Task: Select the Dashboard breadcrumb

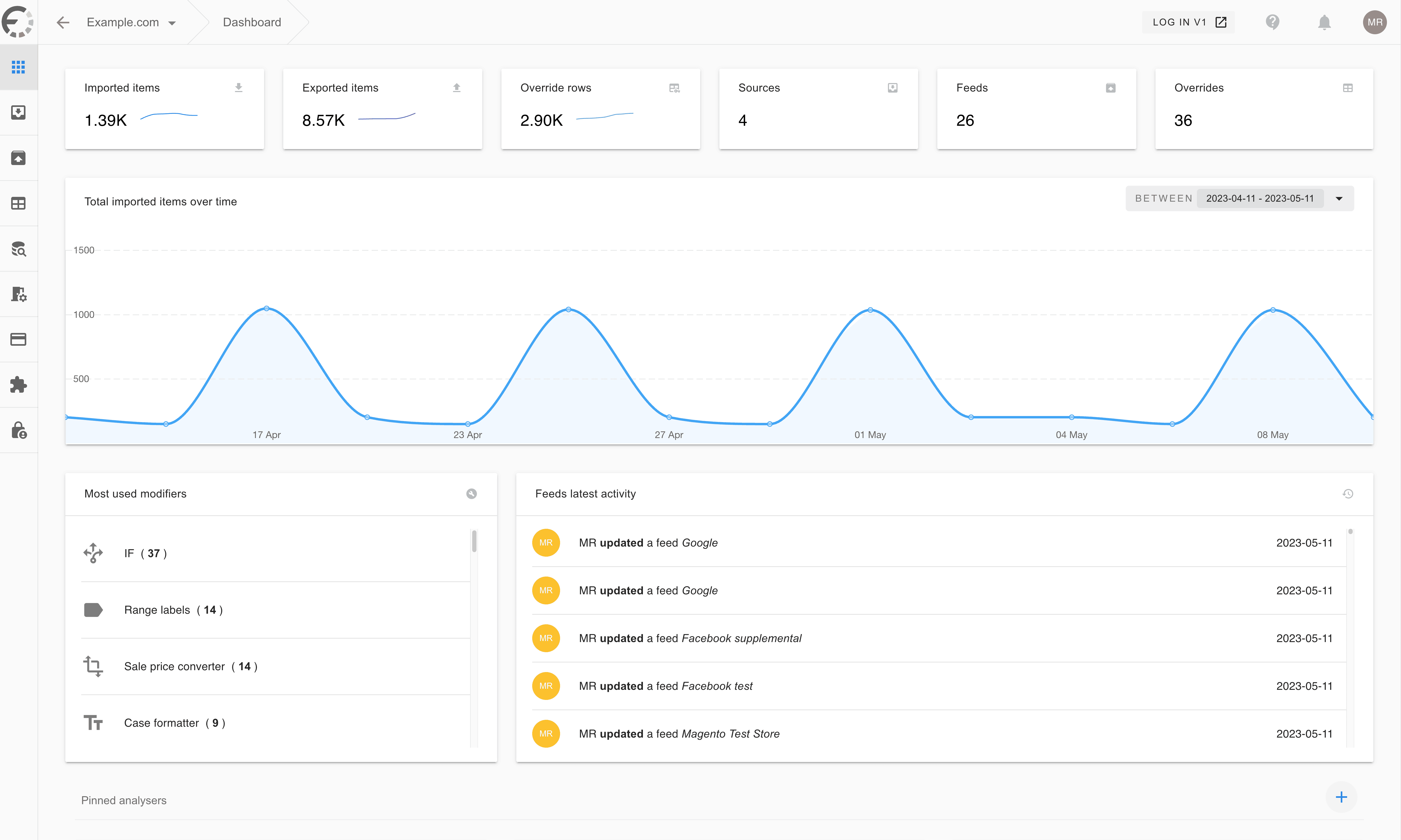Action: (x=251, y=23)
